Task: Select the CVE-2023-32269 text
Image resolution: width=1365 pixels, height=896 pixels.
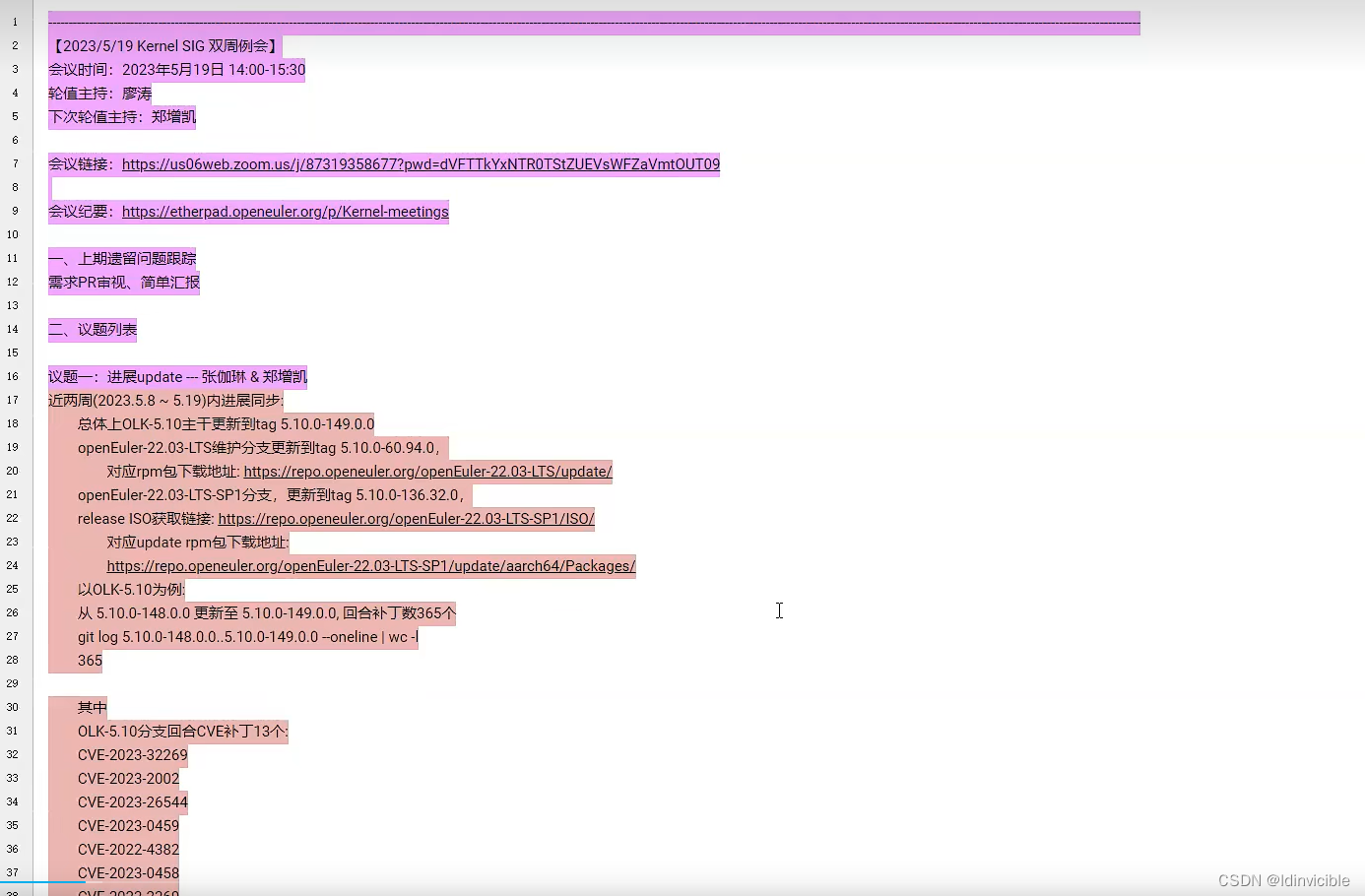Action: click(x=132, y=754)
